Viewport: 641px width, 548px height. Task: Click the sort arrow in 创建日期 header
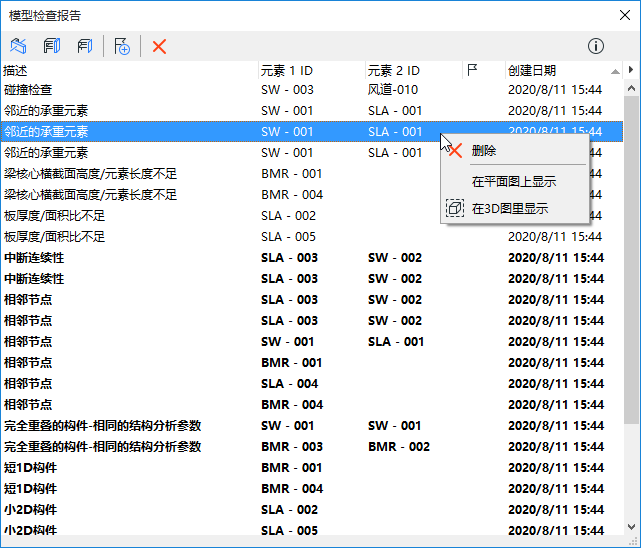pyautogui.click(x=615, y=72)
